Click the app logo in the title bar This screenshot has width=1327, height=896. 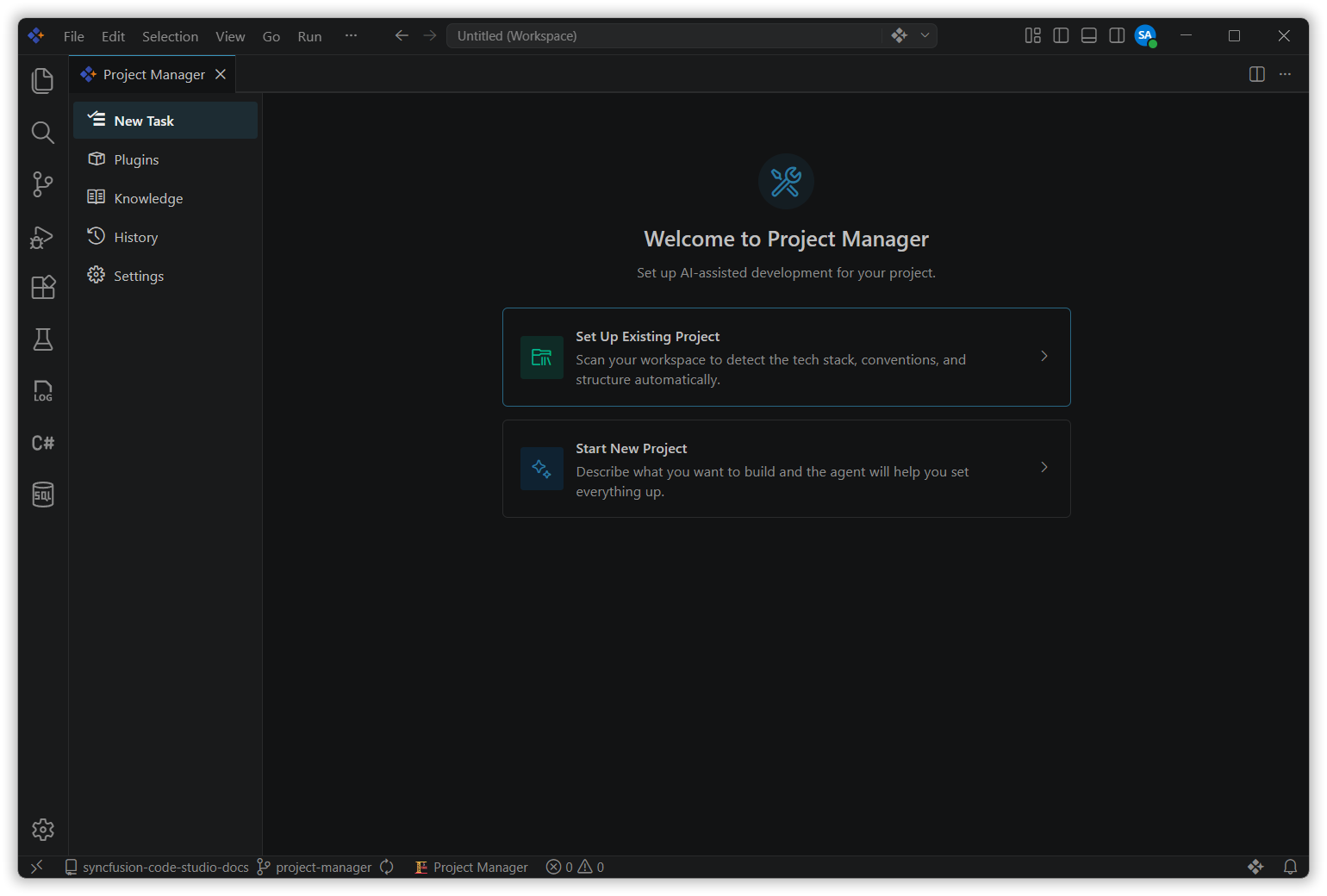36,35
